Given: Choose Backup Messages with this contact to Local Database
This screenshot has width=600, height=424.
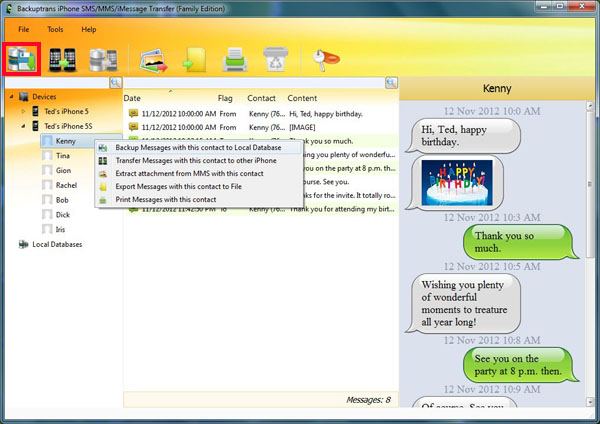Looking at the screenshot, I should pyautogui.click(x=198, y=148).
